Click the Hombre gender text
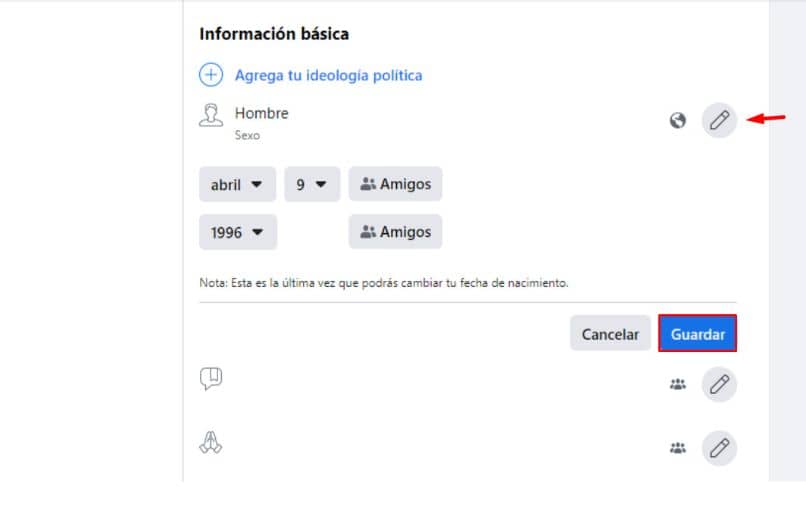The width and height of the screenshot is (806, 508). point(261,113)
